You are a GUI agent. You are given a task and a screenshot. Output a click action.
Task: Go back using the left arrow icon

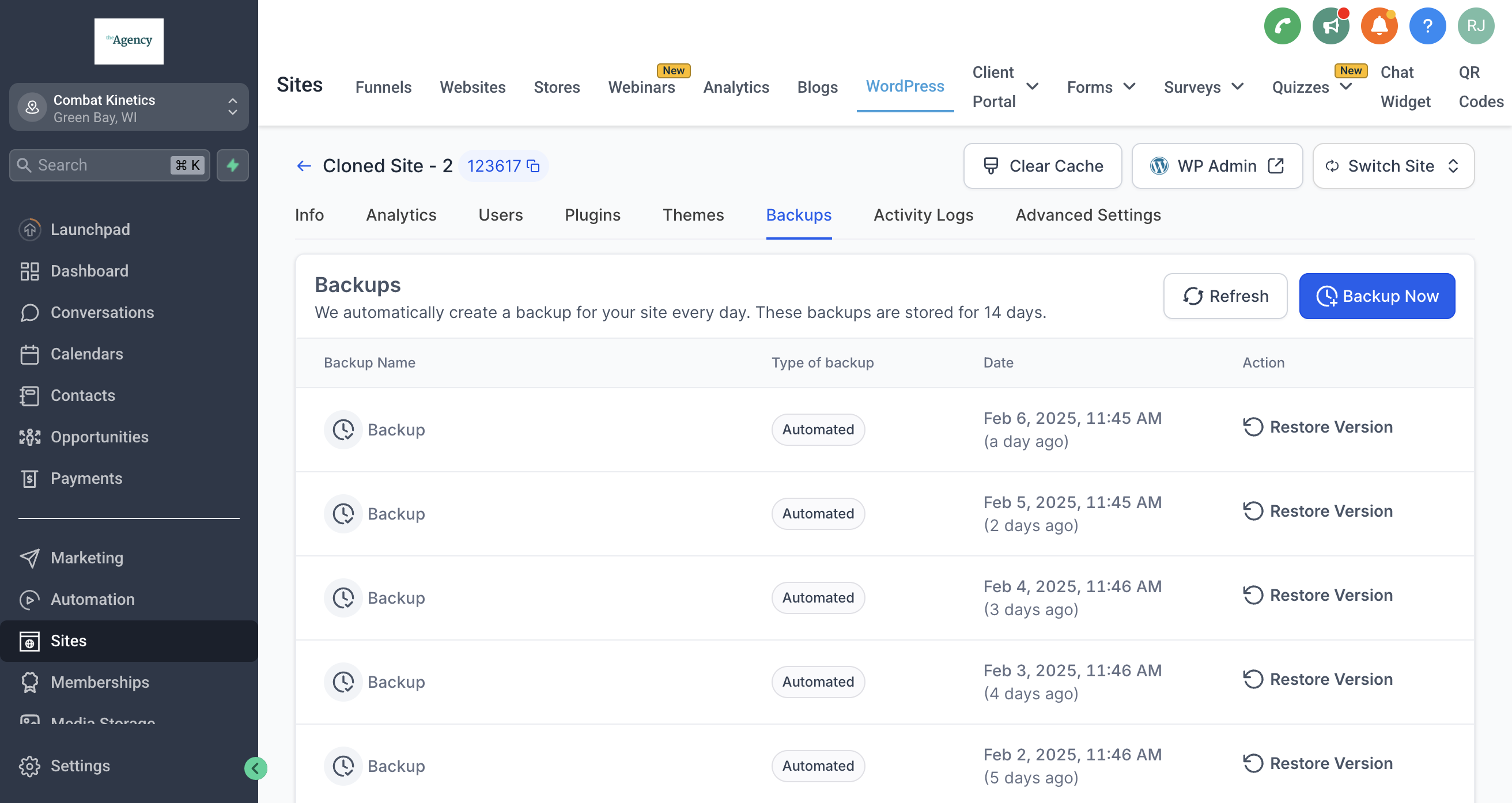point(304,166)
